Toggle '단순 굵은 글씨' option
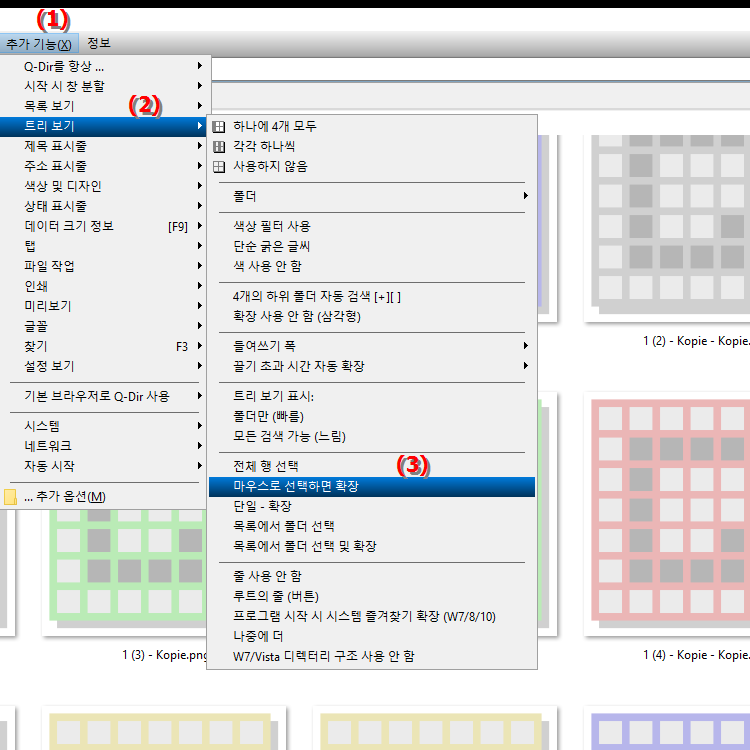Screen dimensions: 750x750 372,246
